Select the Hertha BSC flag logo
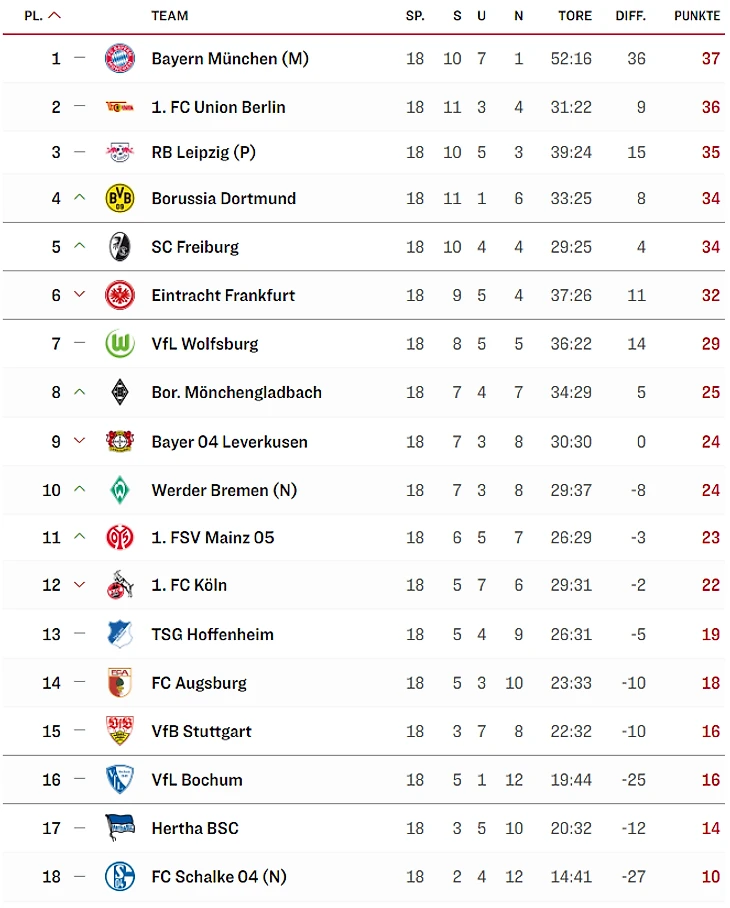The width and height of the screenshot is (730, 908). (x=120, y=828)
